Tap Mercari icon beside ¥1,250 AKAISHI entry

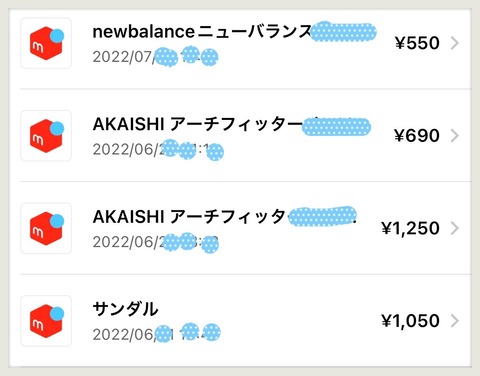[x=46, y=228]
